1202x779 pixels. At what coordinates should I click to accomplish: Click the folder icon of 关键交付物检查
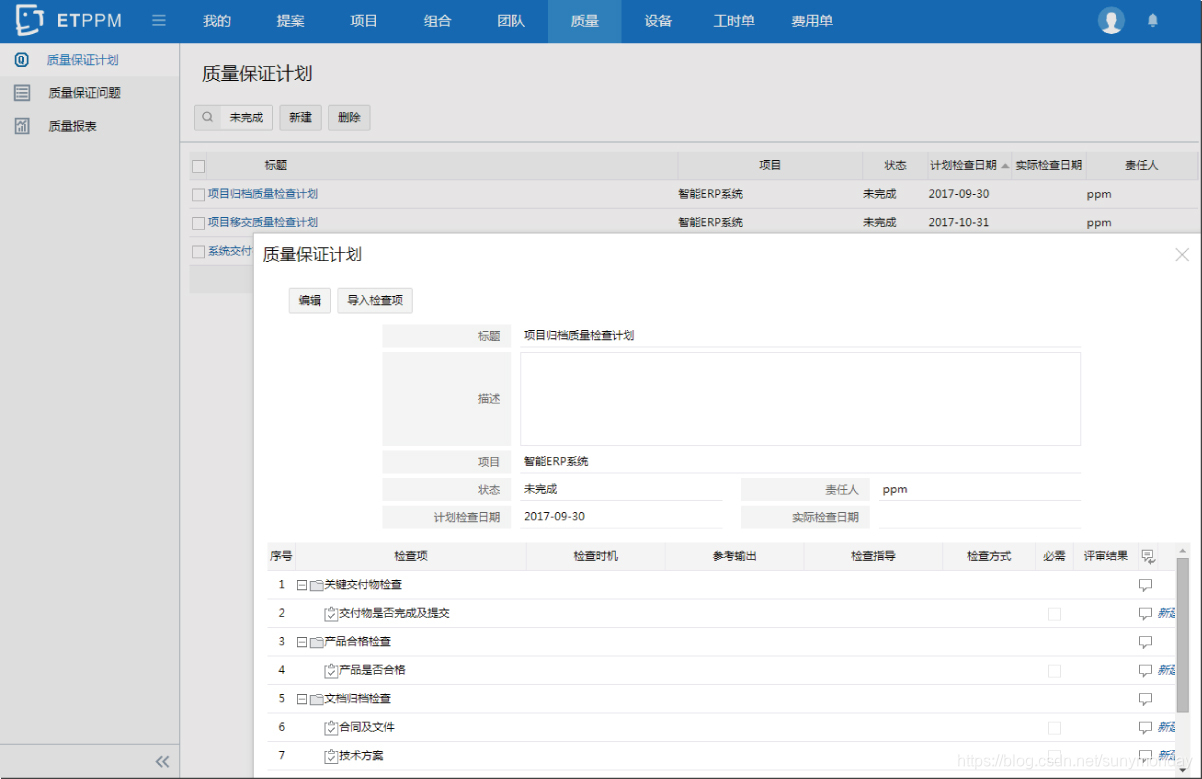tap(317, 585)
